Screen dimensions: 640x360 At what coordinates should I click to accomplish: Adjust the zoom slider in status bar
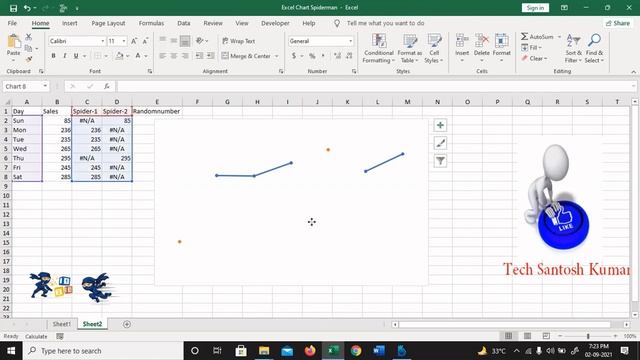coord(588,336)
